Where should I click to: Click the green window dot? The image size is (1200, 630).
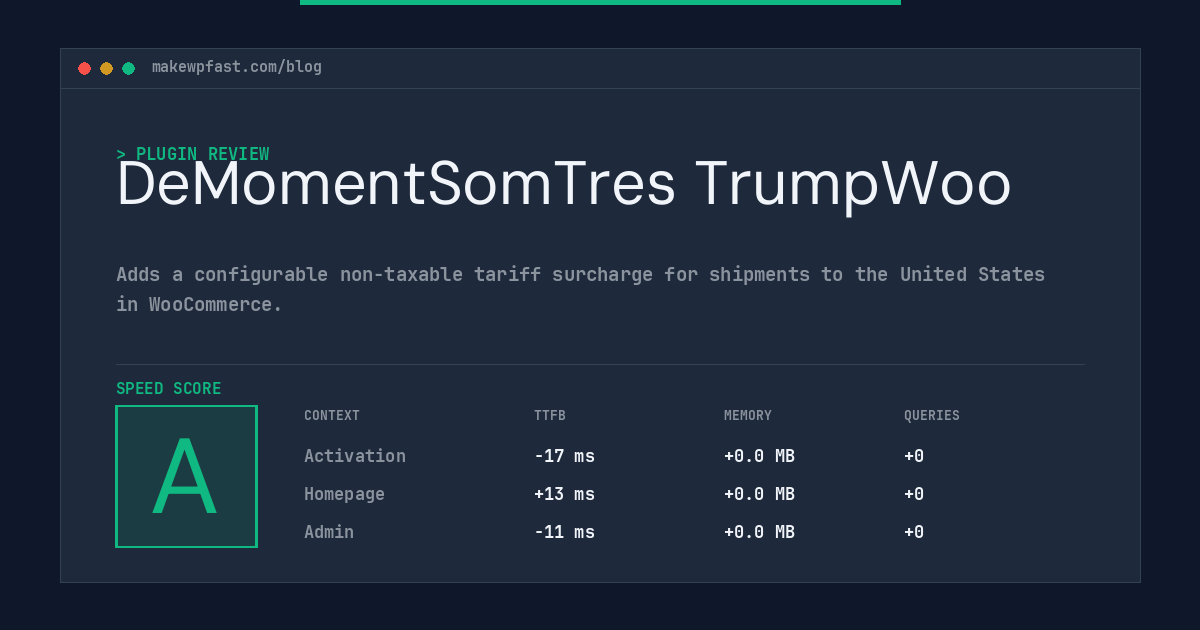(x=128, y=68)
